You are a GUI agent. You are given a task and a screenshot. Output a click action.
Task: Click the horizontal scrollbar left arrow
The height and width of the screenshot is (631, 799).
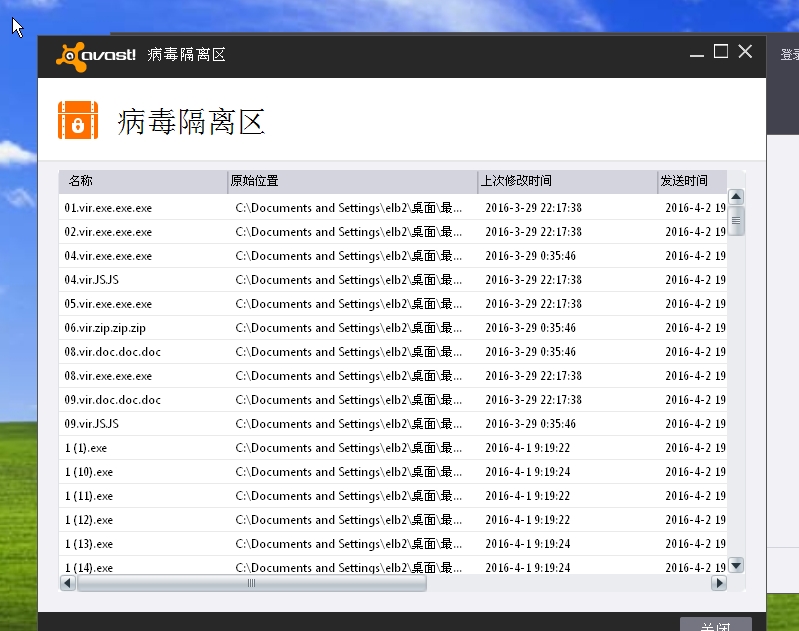click(68, 583)
